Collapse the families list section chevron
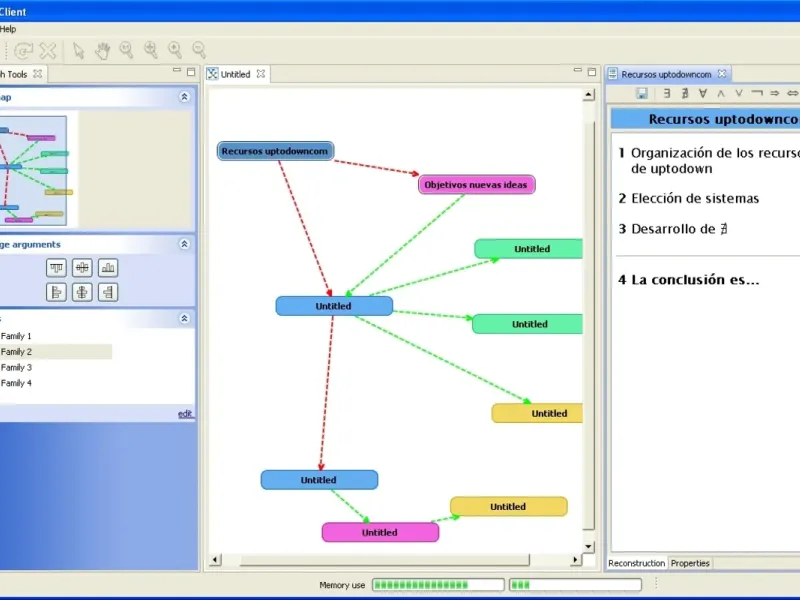Screen dimensions: 800x600 185,319
